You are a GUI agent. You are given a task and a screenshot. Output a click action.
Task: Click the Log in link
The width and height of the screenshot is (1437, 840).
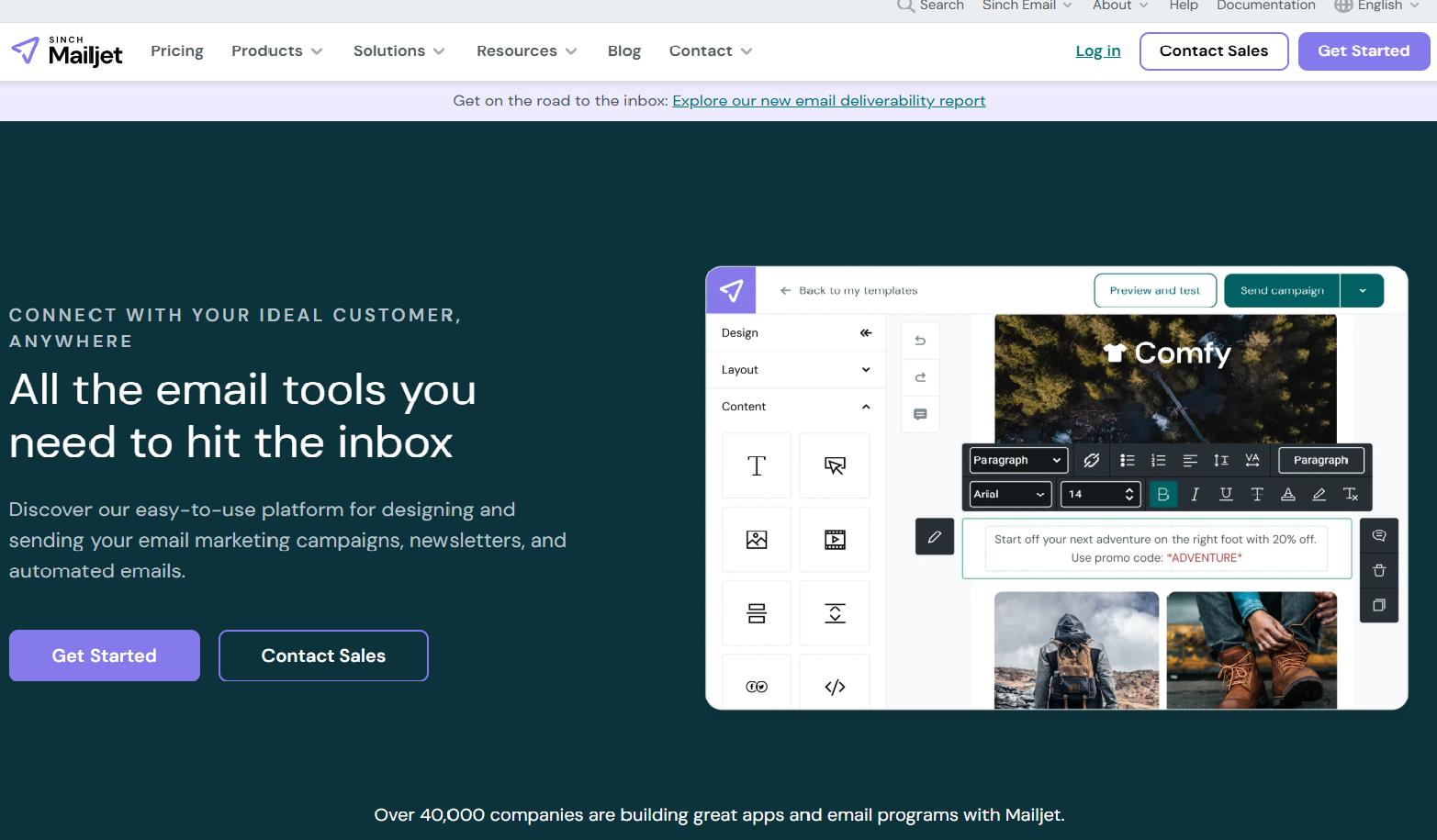point(1097,51)
